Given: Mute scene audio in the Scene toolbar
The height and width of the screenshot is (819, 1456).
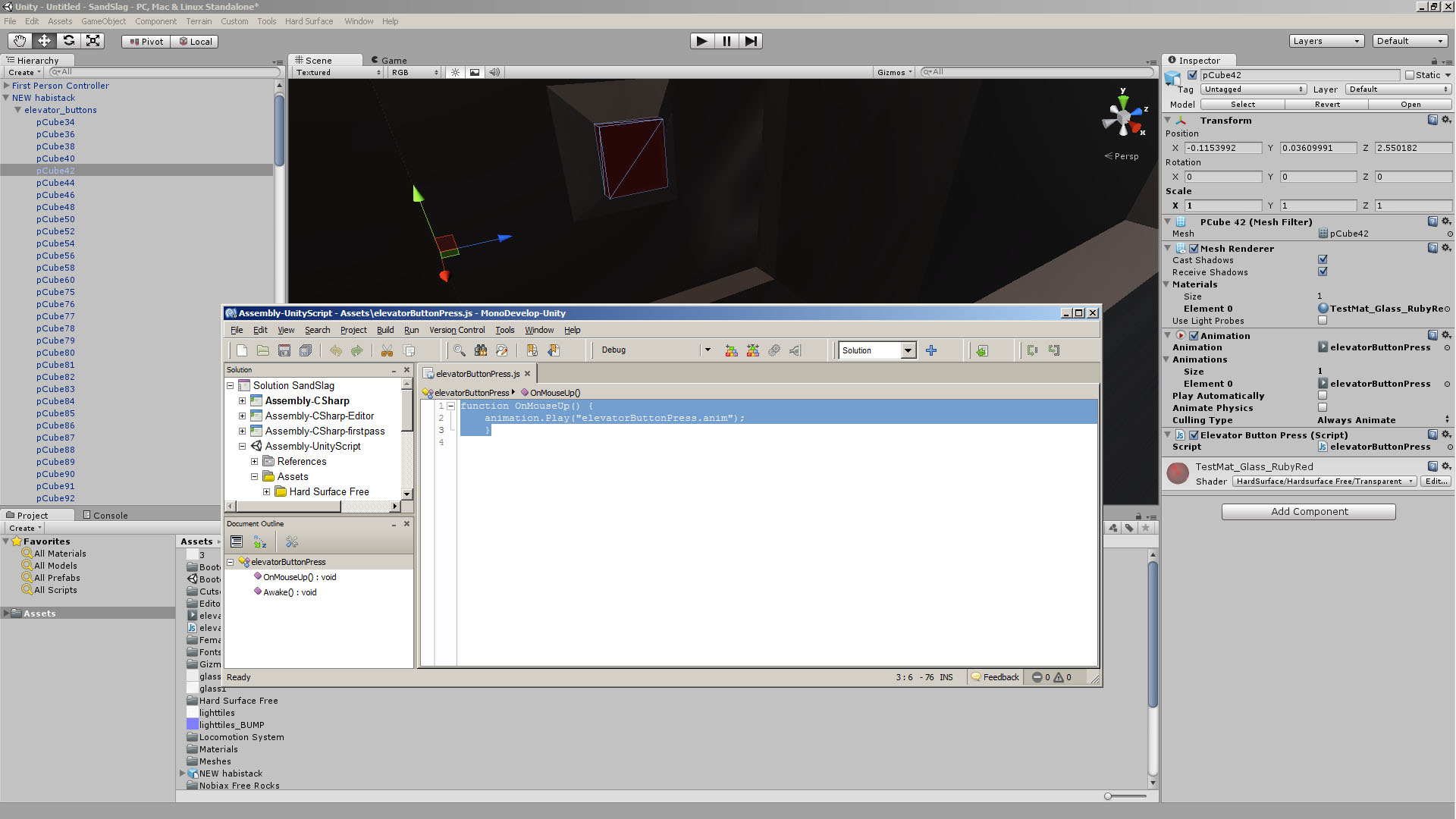Looking at the screenshot, I should coord(494,71).
